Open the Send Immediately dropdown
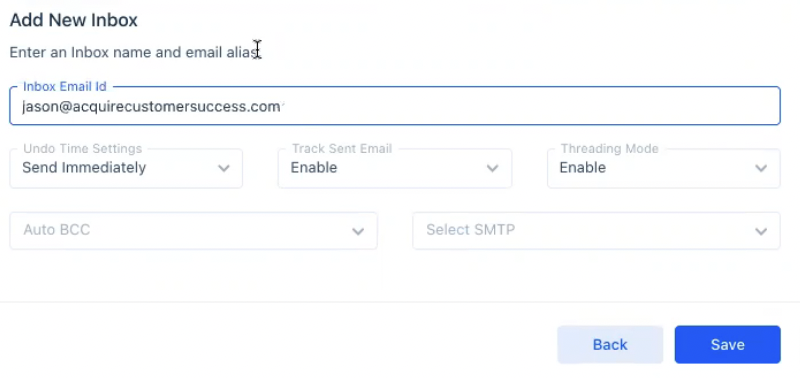The image size is (800, 378). pyautogui.click(x=126, y=168)
